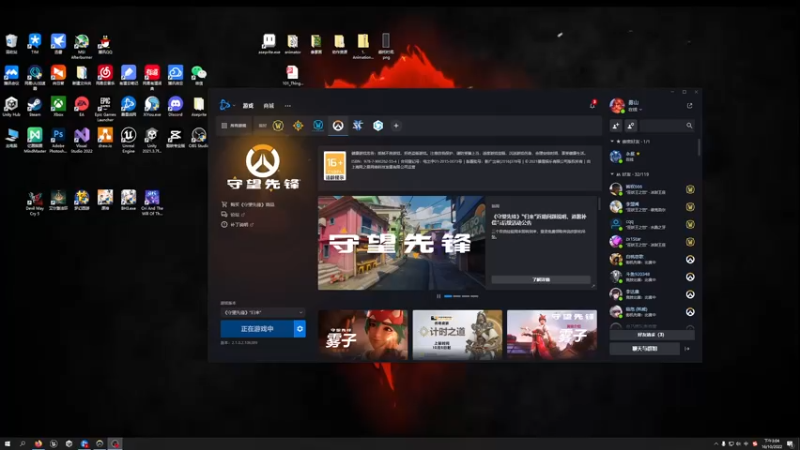800x450 pixels.
Task: Collapse the social panel arrow
Action: [687, 348]
